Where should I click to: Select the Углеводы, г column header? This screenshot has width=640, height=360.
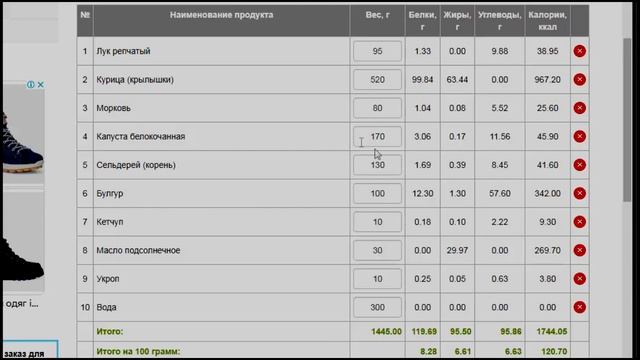point(500,21)
